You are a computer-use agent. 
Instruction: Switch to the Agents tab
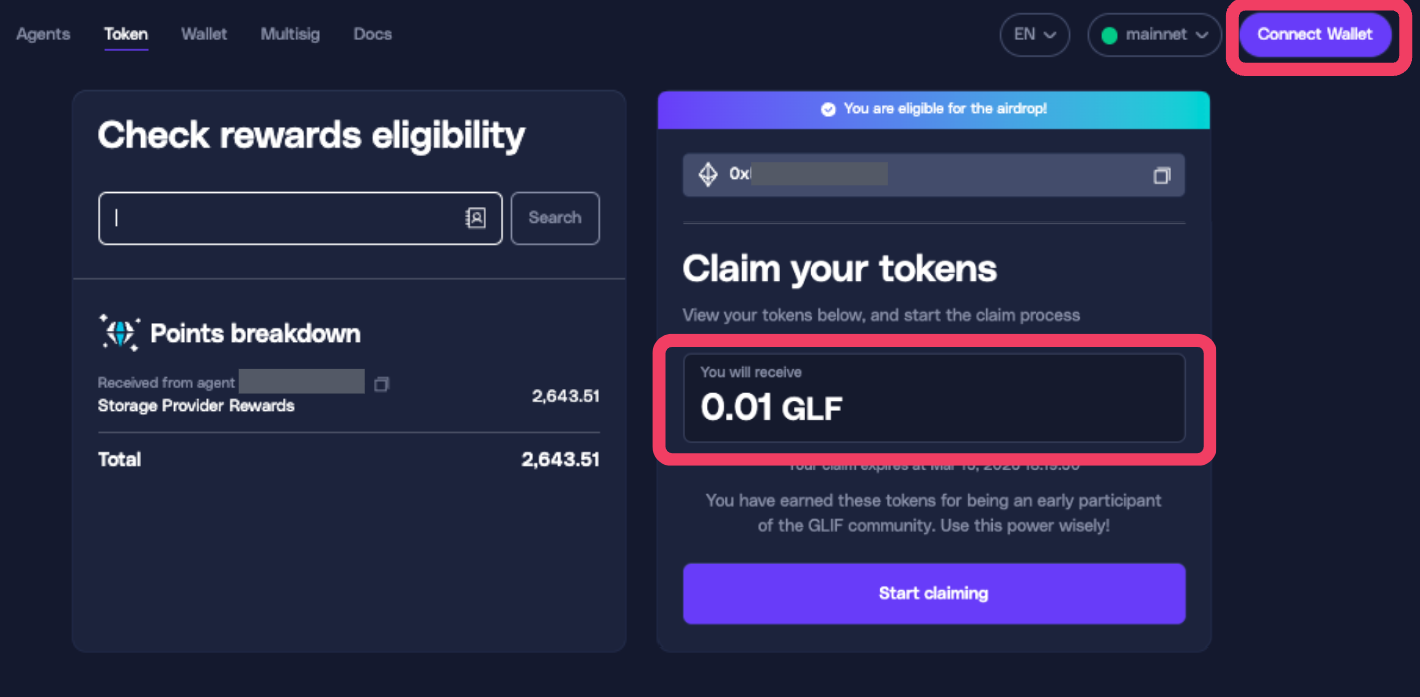[x=43, y=34]
